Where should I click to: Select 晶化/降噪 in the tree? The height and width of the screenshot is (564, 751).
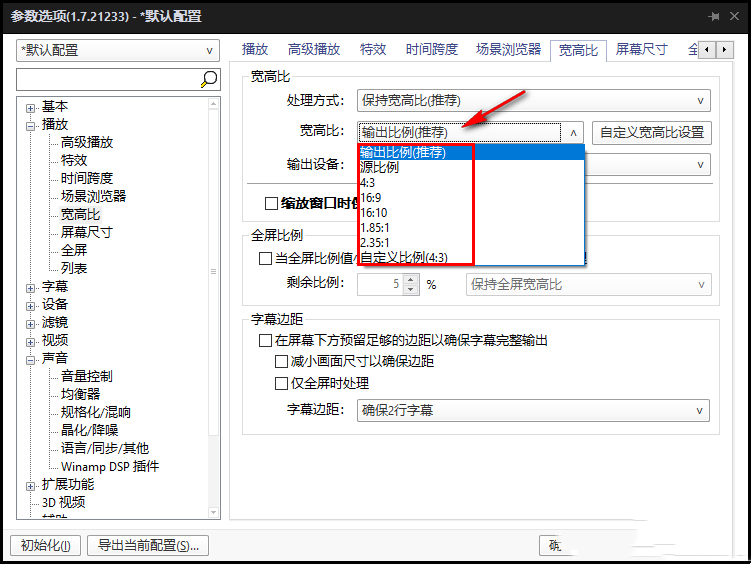(x=90, y=430)
